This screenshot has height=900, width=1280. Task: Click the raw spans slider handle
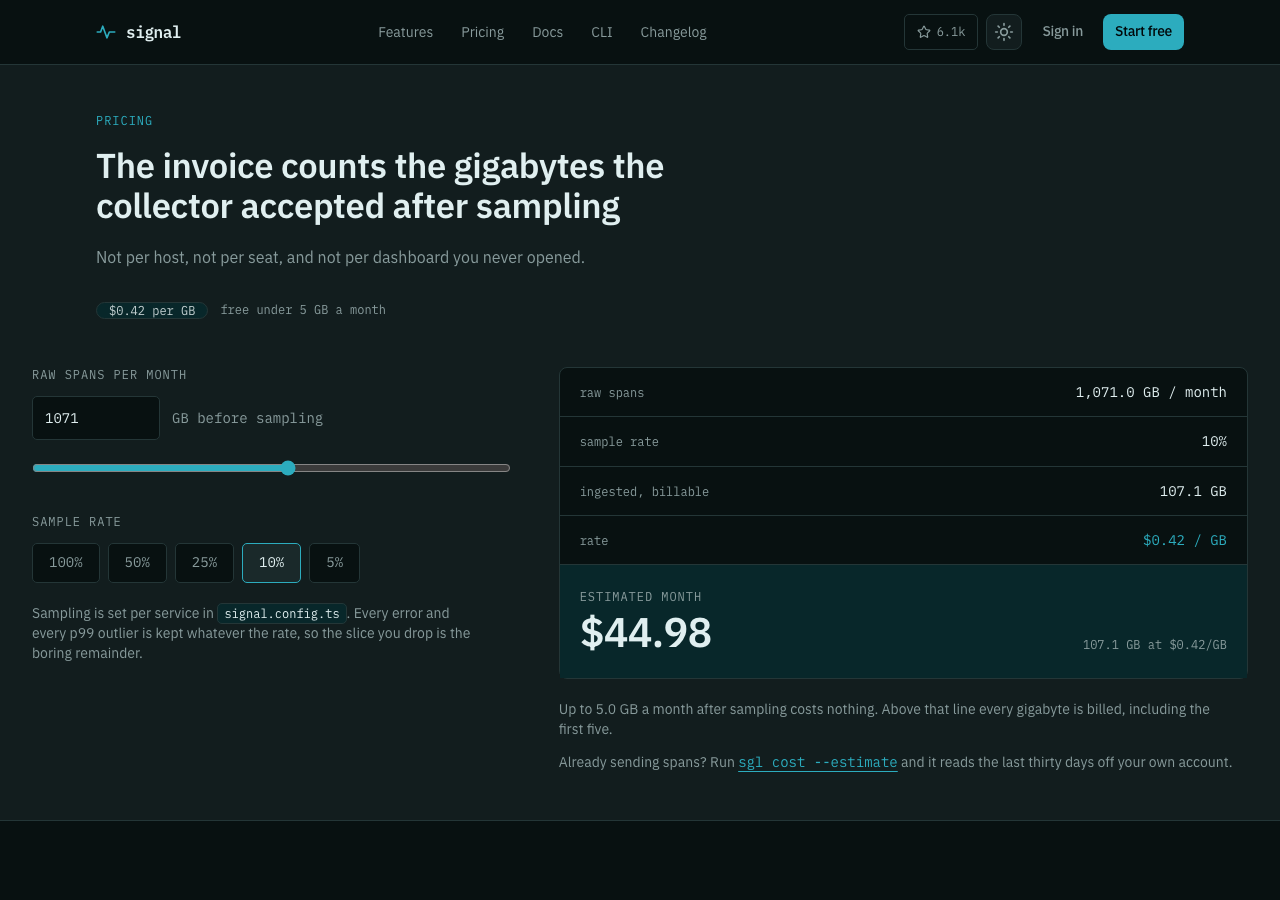click(288, 468)
